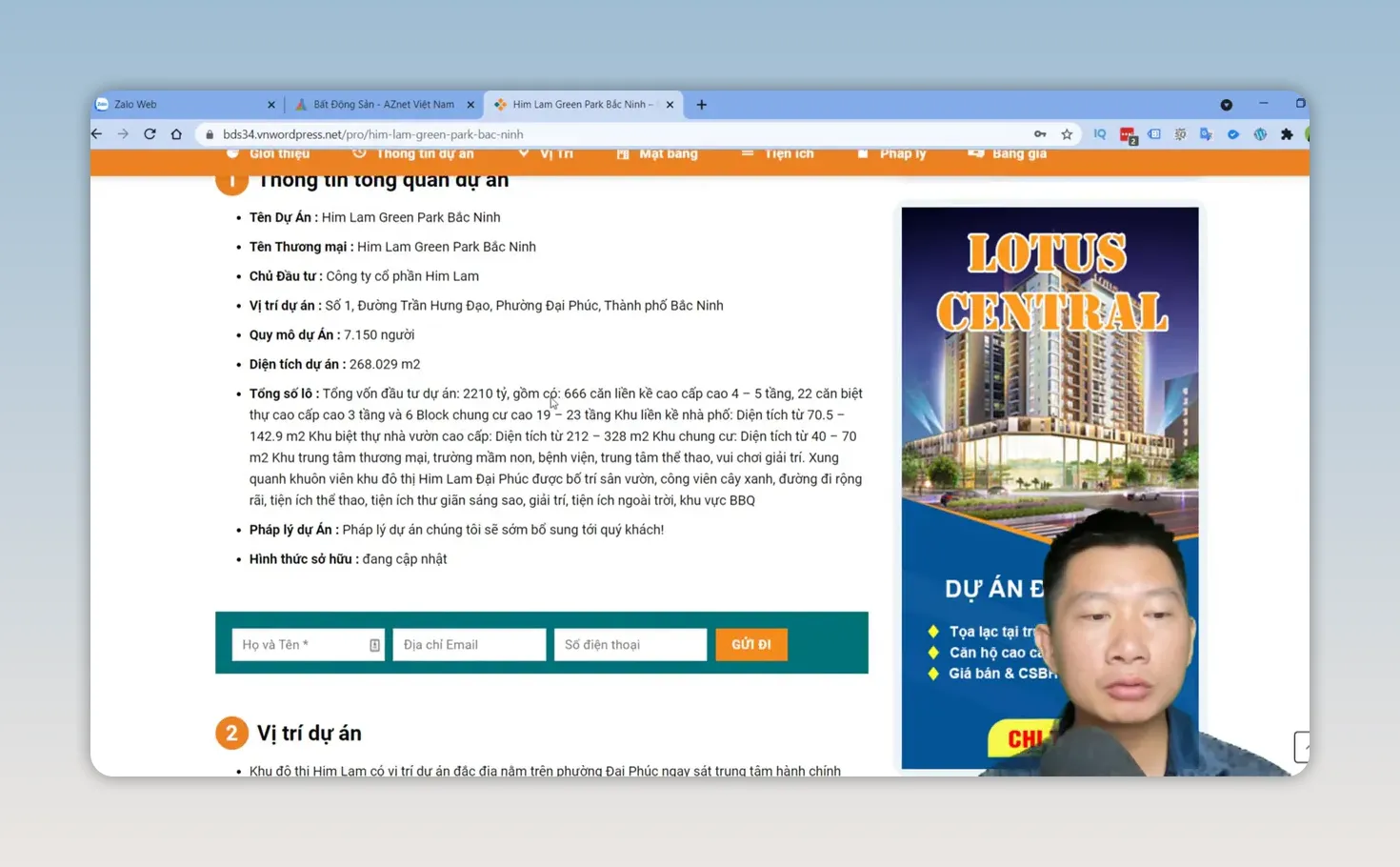Jump to Mặt bằng section
The height and width of the screenshot is (867, 1400).
coord(657,153)
